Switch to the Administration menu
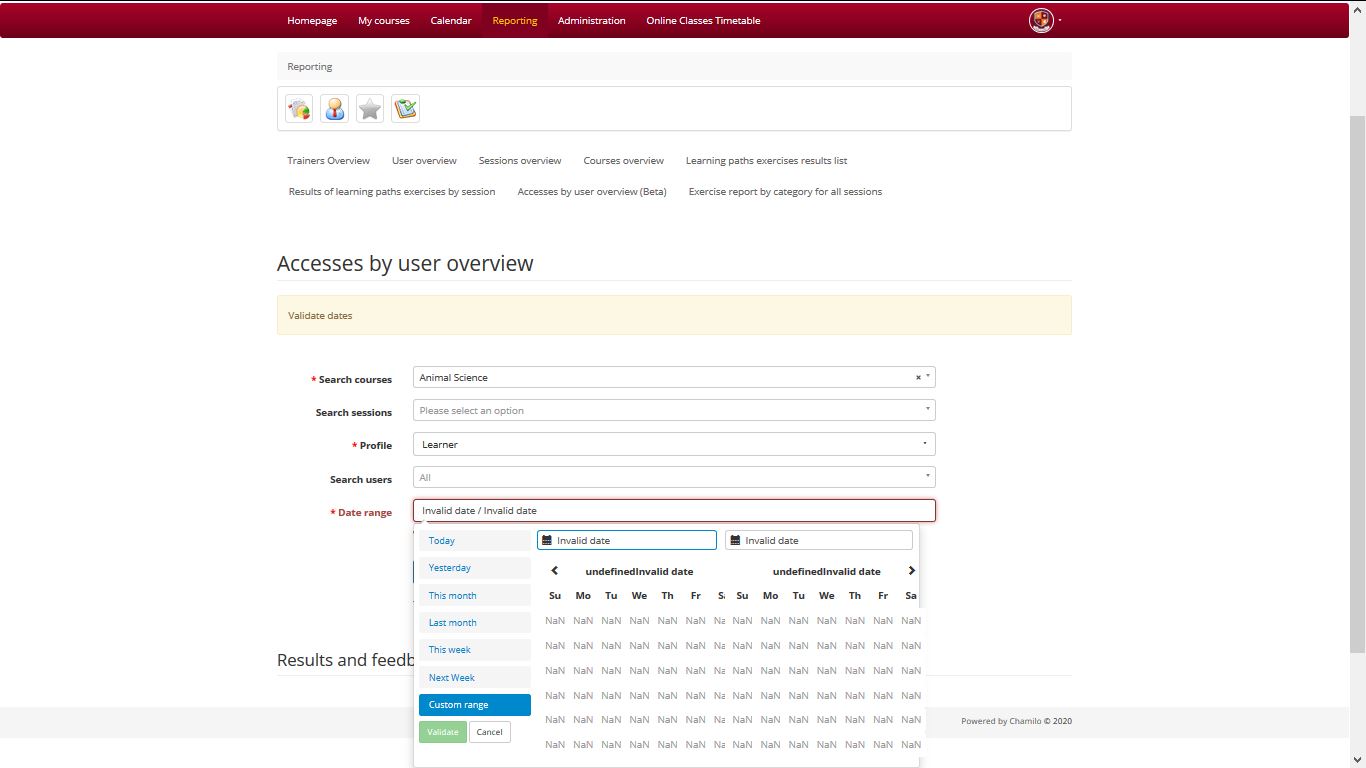1366x768 pixels. tap(591, 20)
